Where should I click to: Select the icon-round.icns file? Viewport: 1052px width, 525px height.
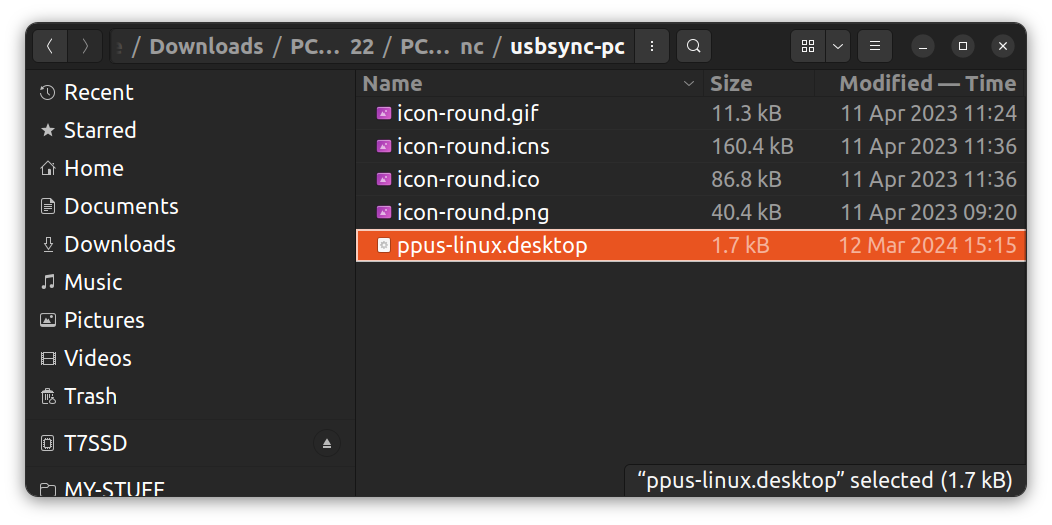[473, 146]
